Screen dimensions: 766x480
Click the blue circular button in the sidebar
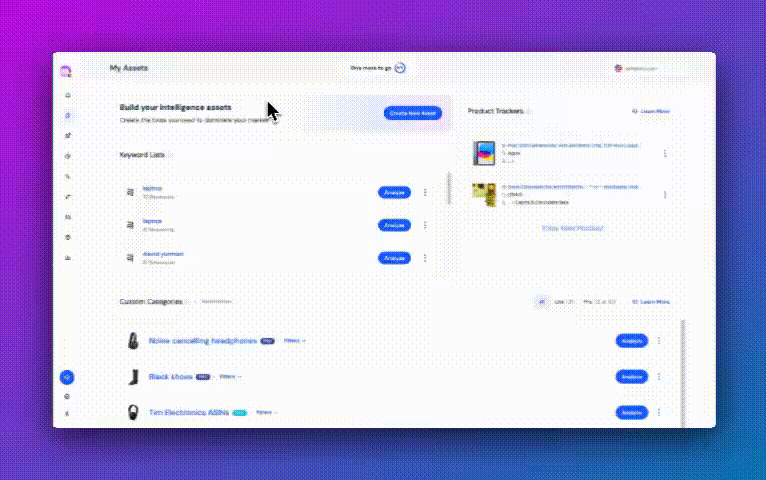coord(67,377)
